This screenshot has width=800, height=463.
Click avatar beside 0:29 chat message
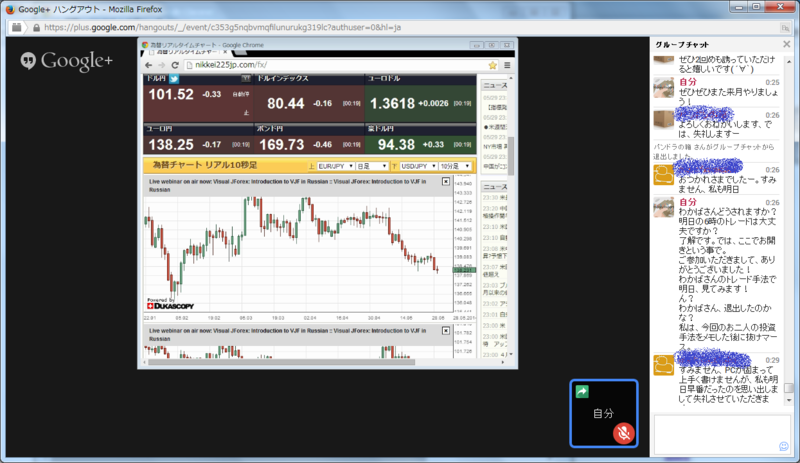click(664, 365)
